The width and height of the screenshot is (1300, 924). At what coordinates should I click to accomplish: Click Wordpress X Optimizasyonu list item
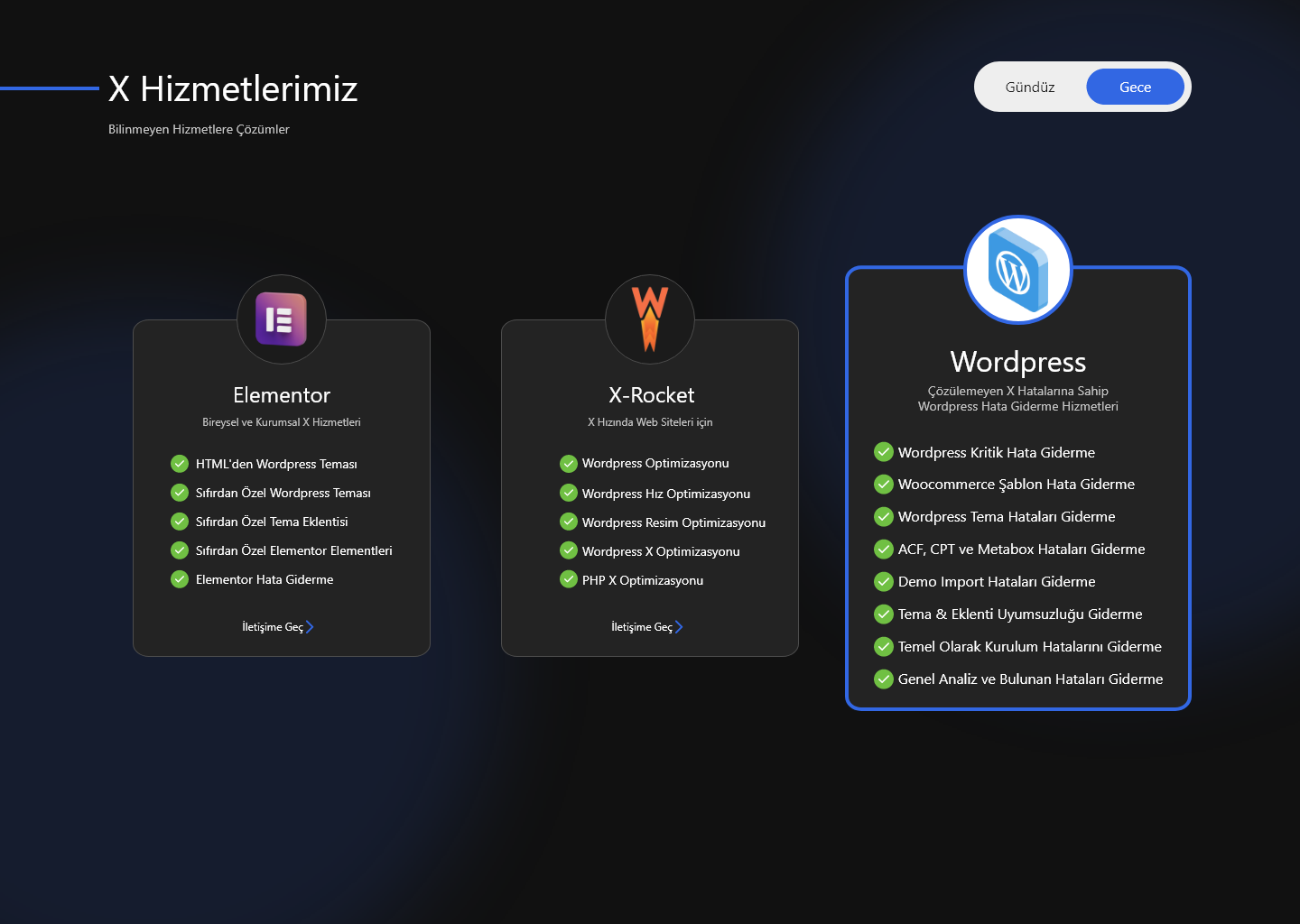[661, 551]
